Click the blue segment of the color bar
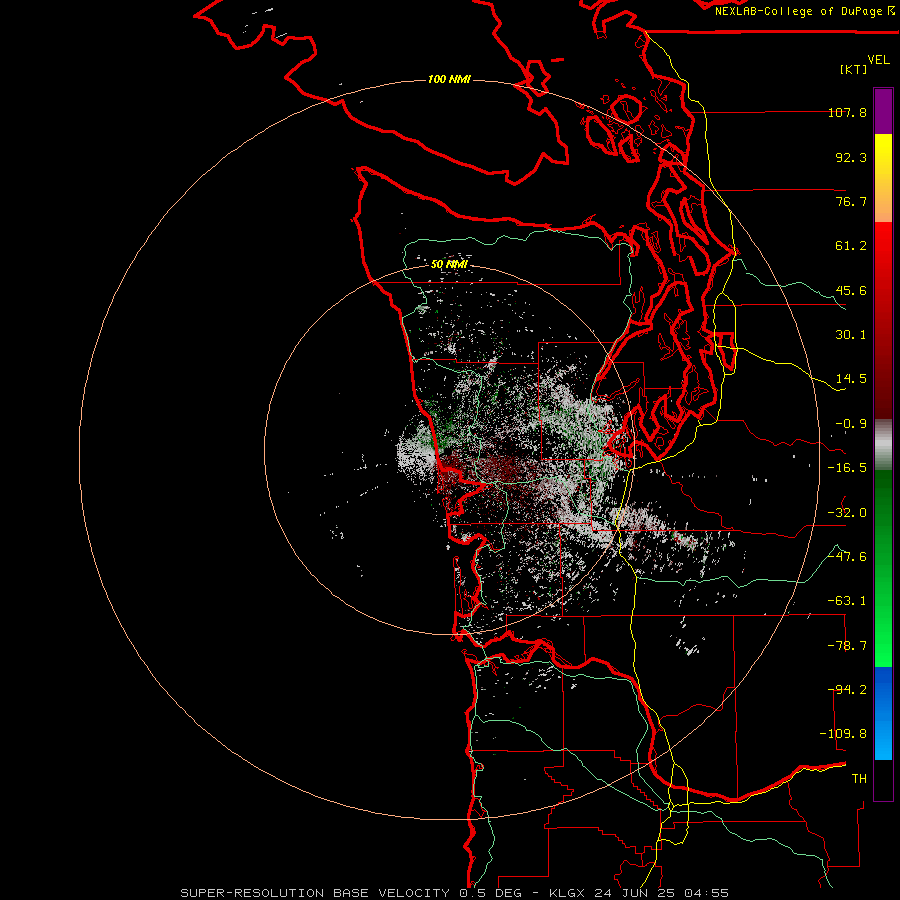This screenshot has height=900, width=900. (883, 713)
